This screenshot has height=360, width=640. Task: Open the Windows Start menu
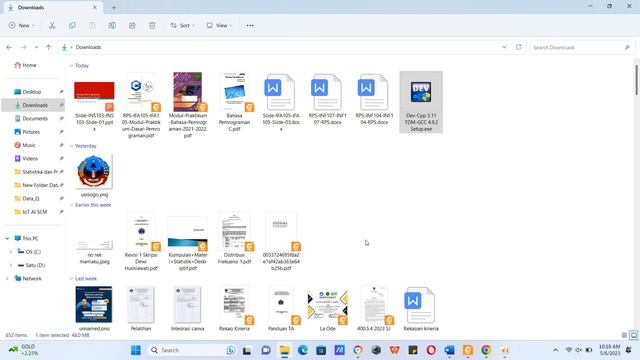(136, 350)
